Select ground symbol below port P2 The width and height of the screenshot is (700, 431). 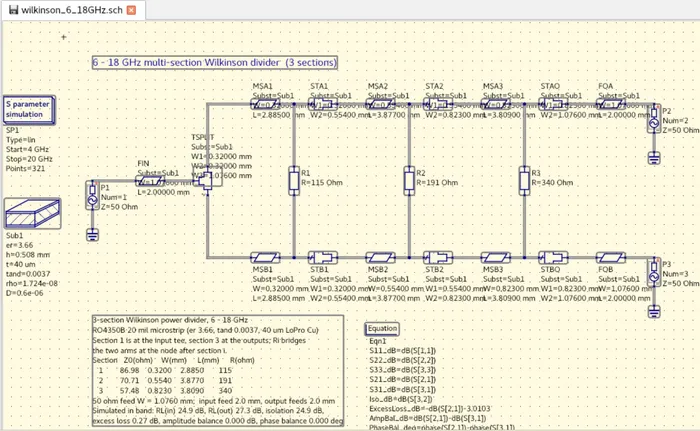(654, 158)
